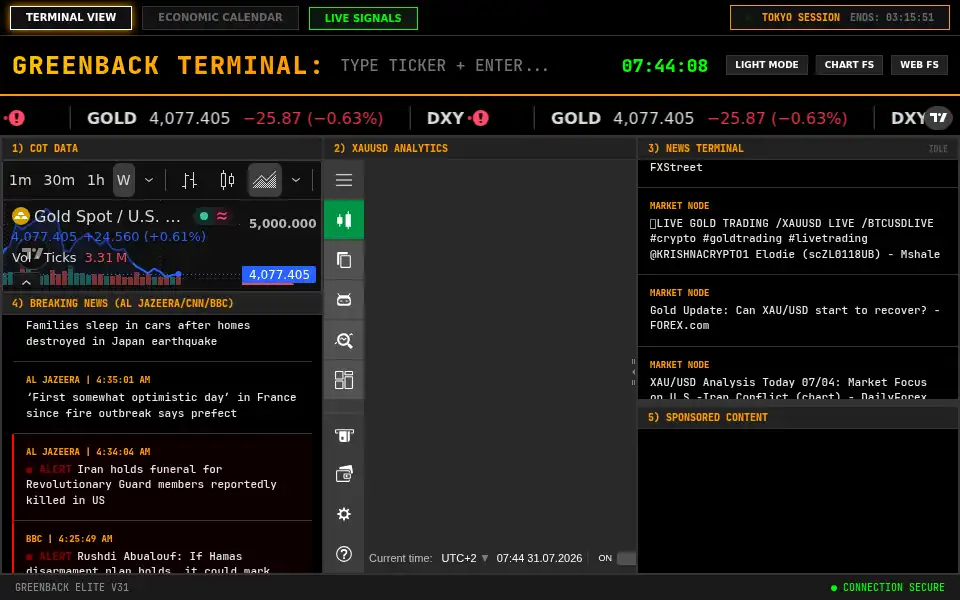Click the gold bars symbol logo
960x600 pixels.
21,216
